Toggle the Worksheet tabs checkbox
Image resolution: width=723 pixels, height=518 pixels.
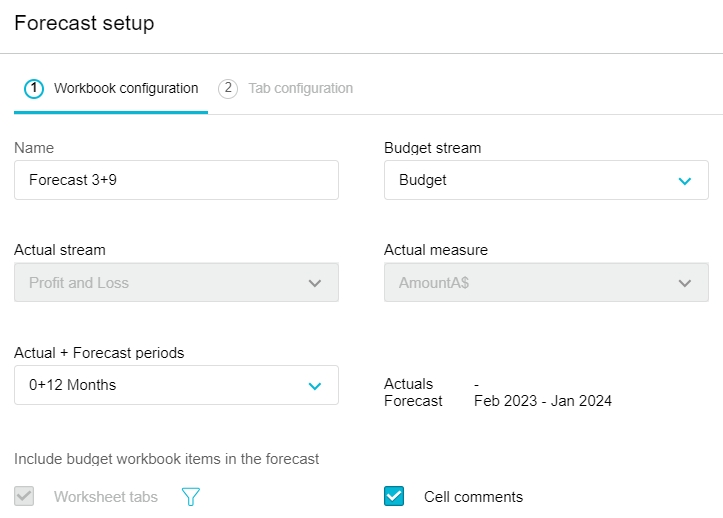(25, 496)
